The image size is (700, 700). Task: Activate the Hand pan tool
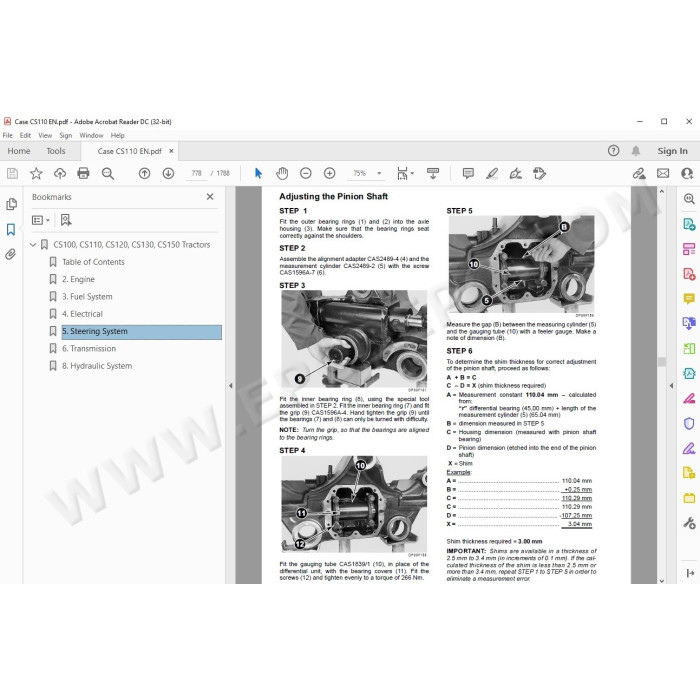pos(282,173)
